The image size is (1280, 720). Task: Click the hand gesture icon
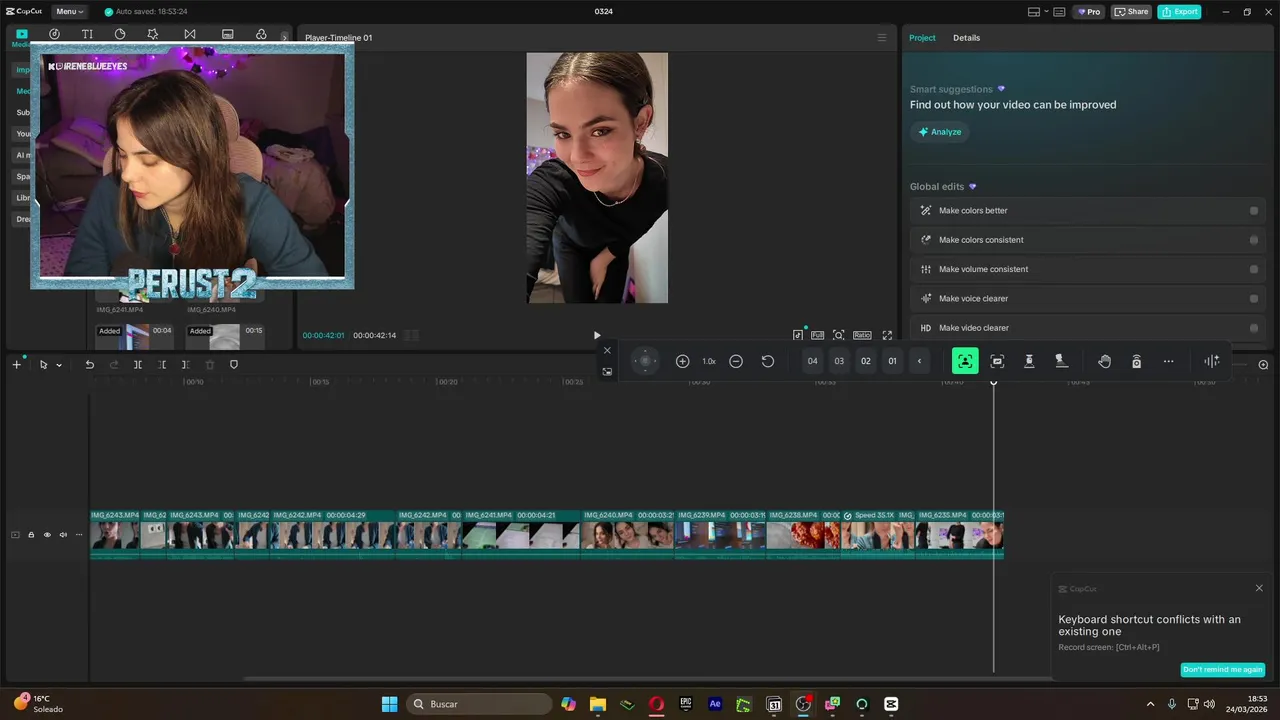point(1104,361)
